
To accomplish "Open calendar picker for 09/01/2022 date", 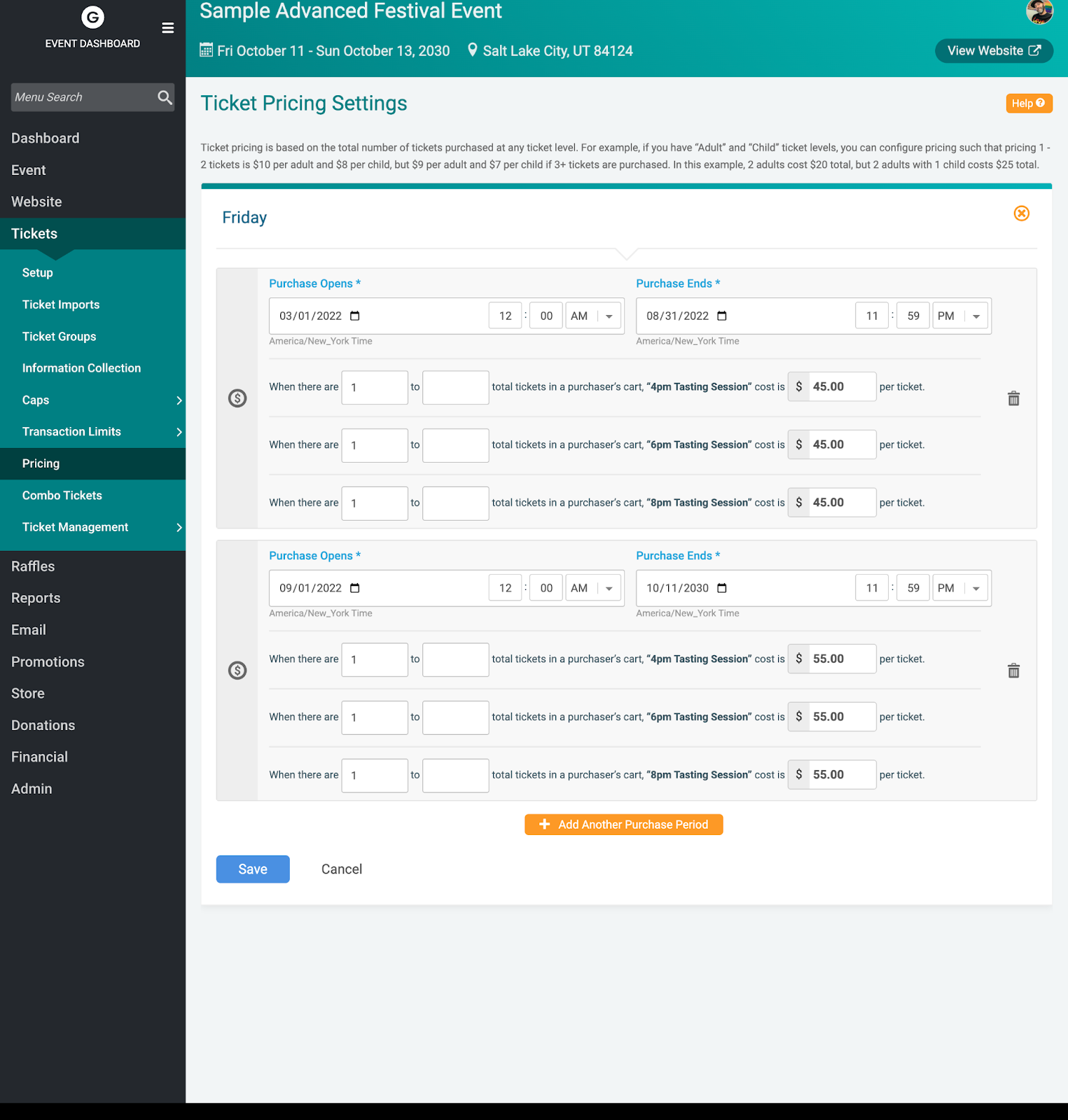I will [355, 588].
